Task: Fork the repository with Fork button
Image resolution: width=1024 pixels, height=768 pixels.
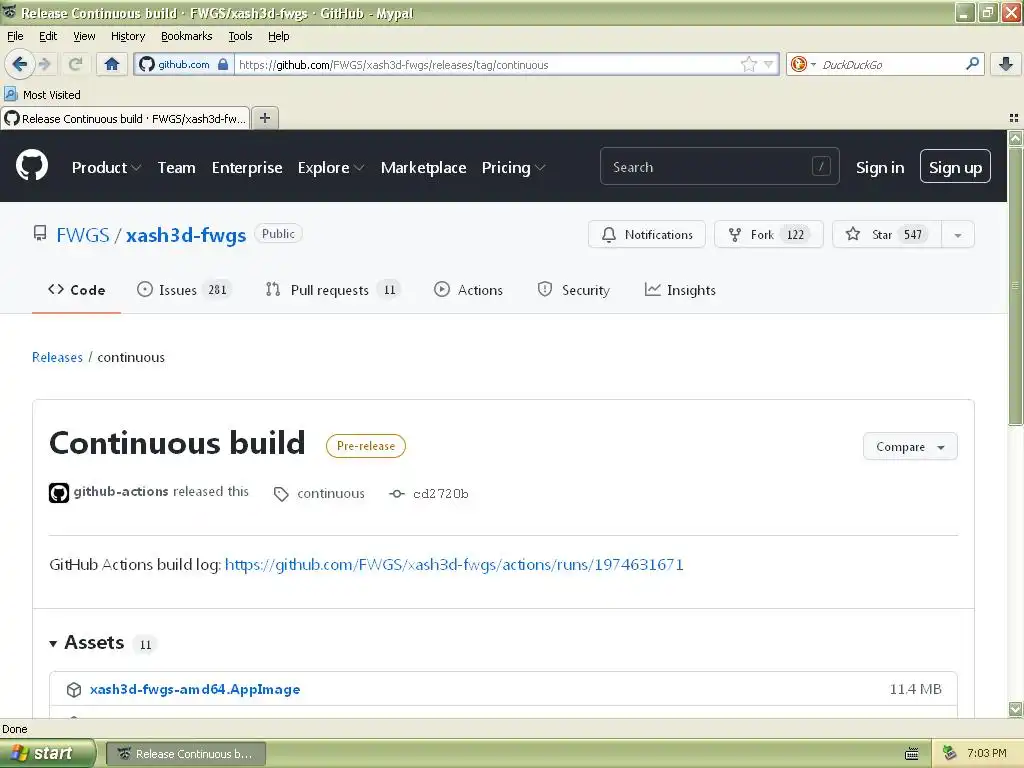Action: coord(769,234)
